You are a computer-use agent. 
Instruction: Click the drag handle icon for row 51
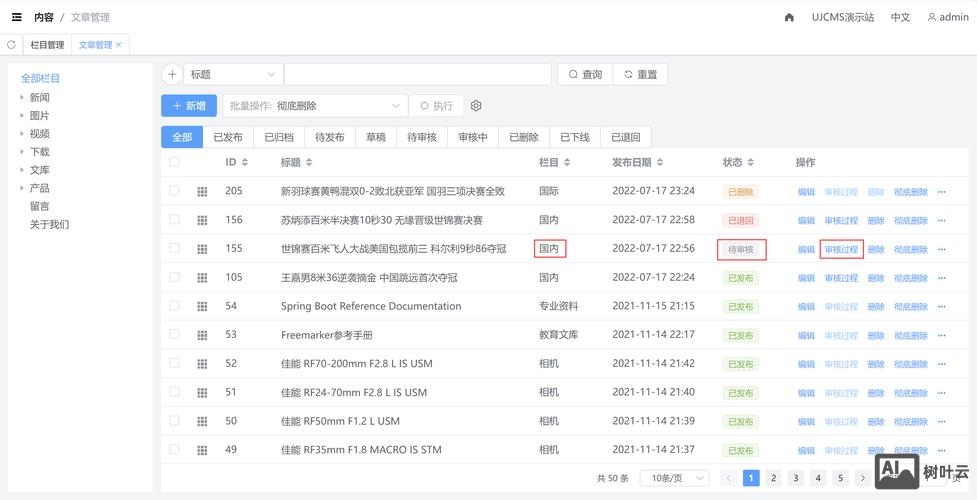202,393
